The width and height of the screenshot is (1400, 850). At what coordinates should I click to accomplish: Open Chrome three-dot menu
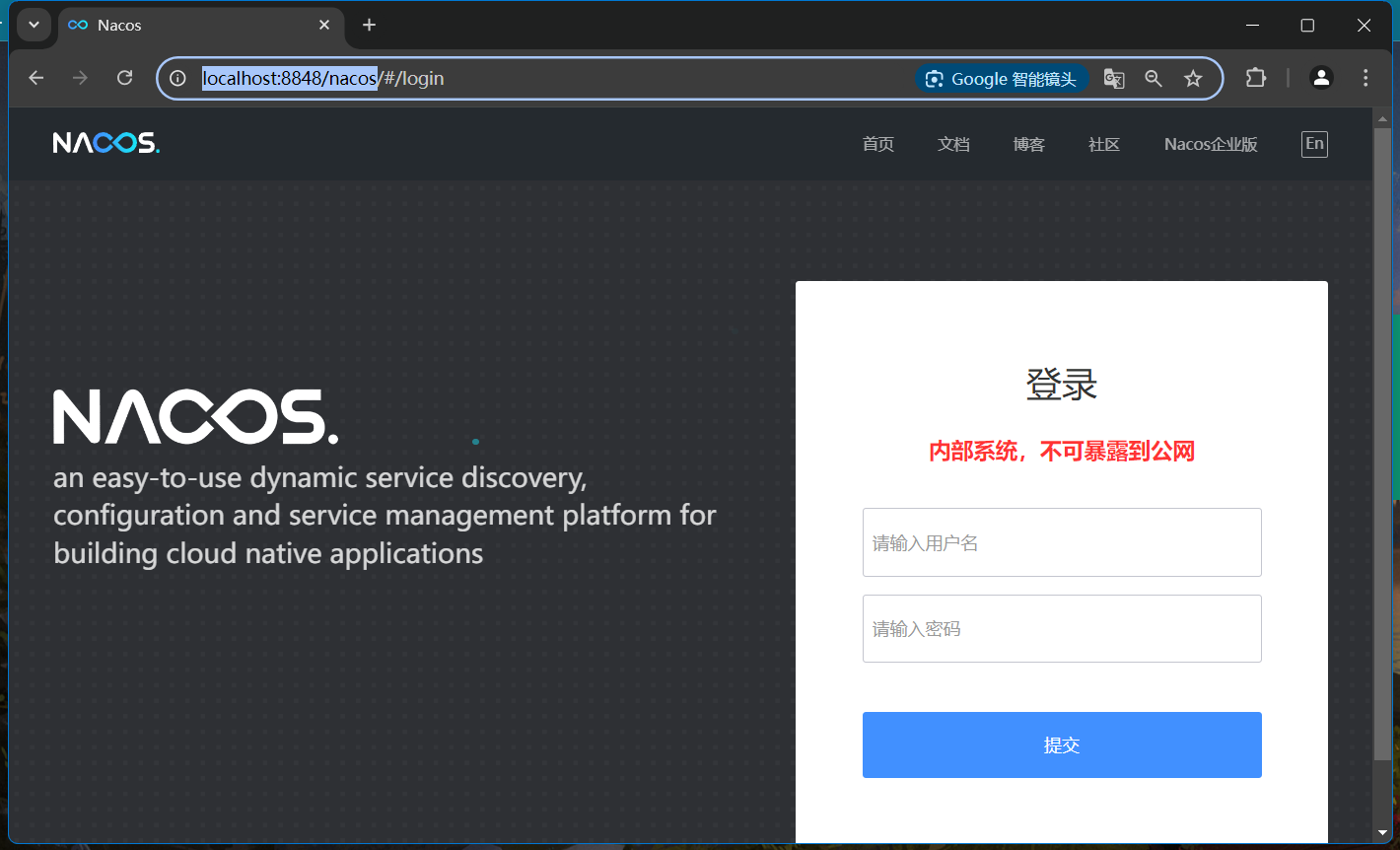pos(1365,78)
